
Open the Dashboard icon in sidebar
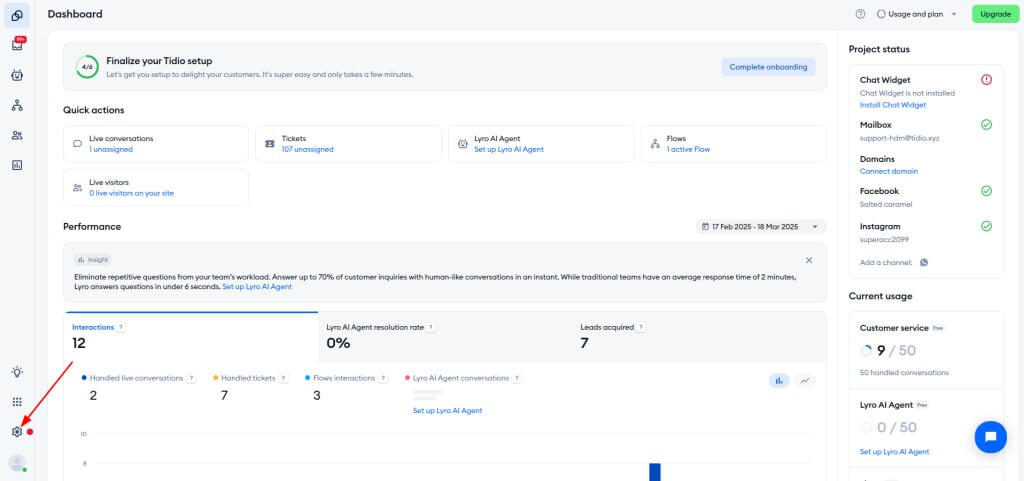point(17,15)
